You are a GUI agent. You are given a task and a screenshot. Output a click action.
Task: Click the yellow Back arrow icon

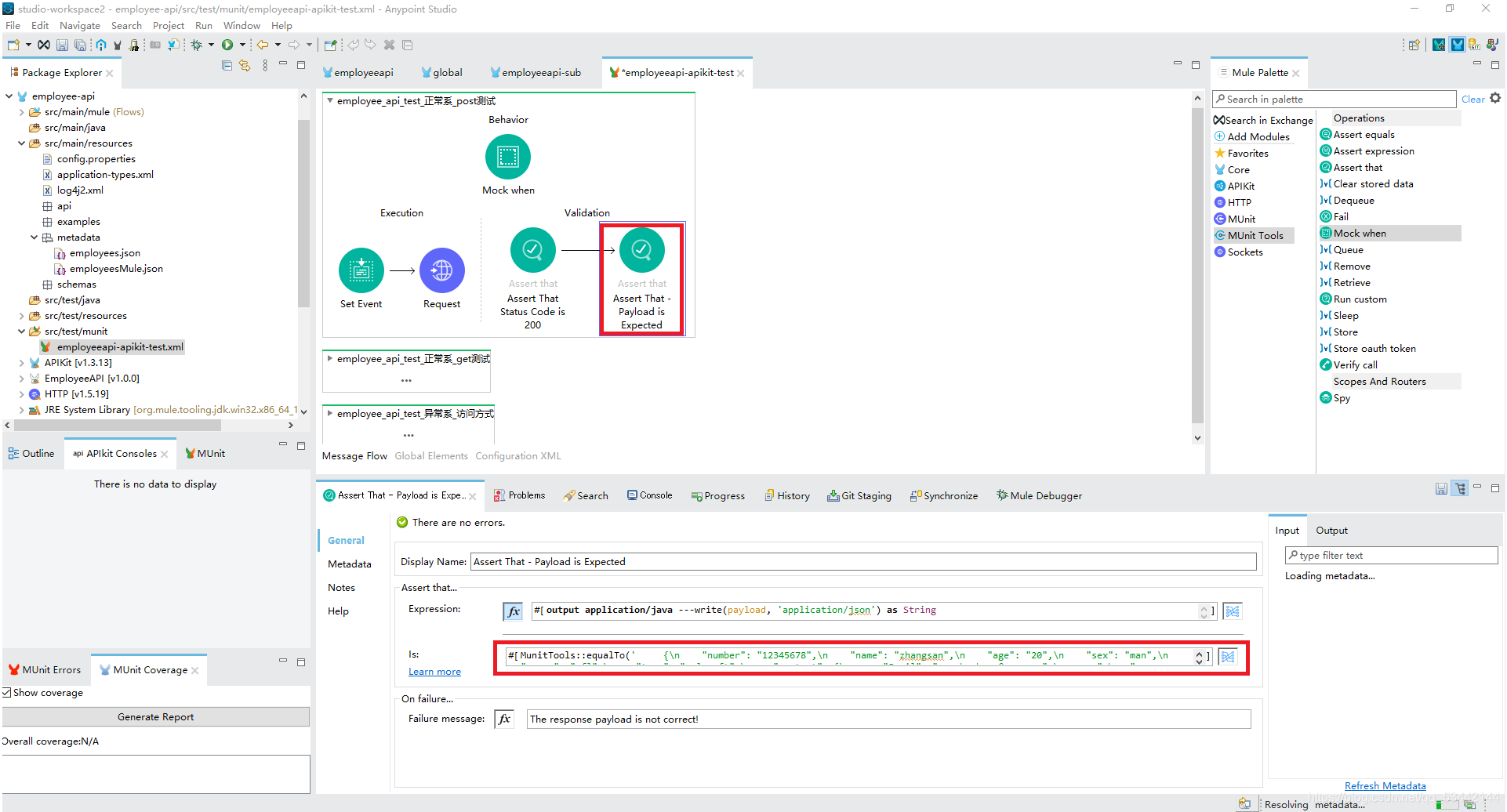tap(263, 45)
